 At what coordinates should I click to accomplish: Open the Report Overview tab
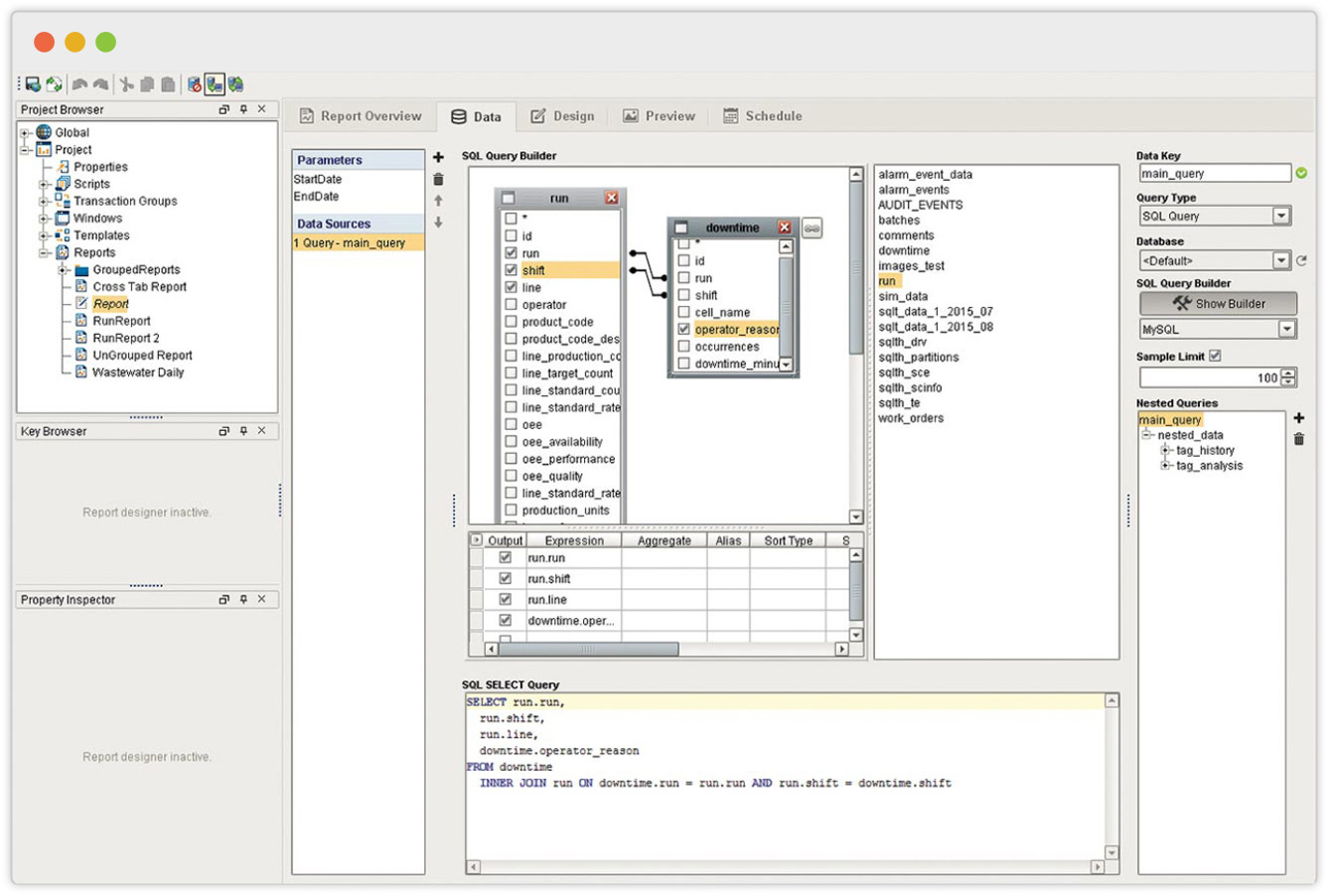click(361, 116)
